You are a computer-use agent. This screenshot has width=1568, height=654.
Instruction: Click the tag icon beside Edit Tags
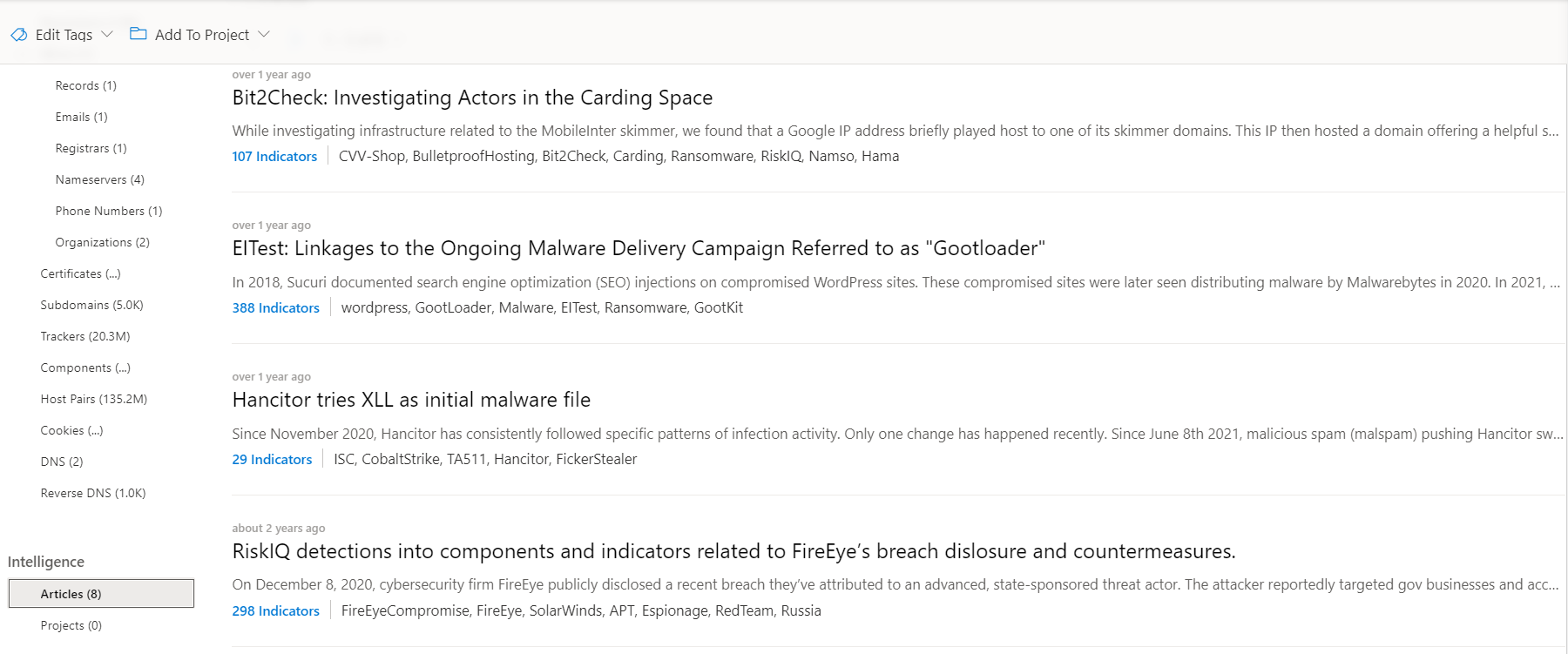tap(17, 34)
